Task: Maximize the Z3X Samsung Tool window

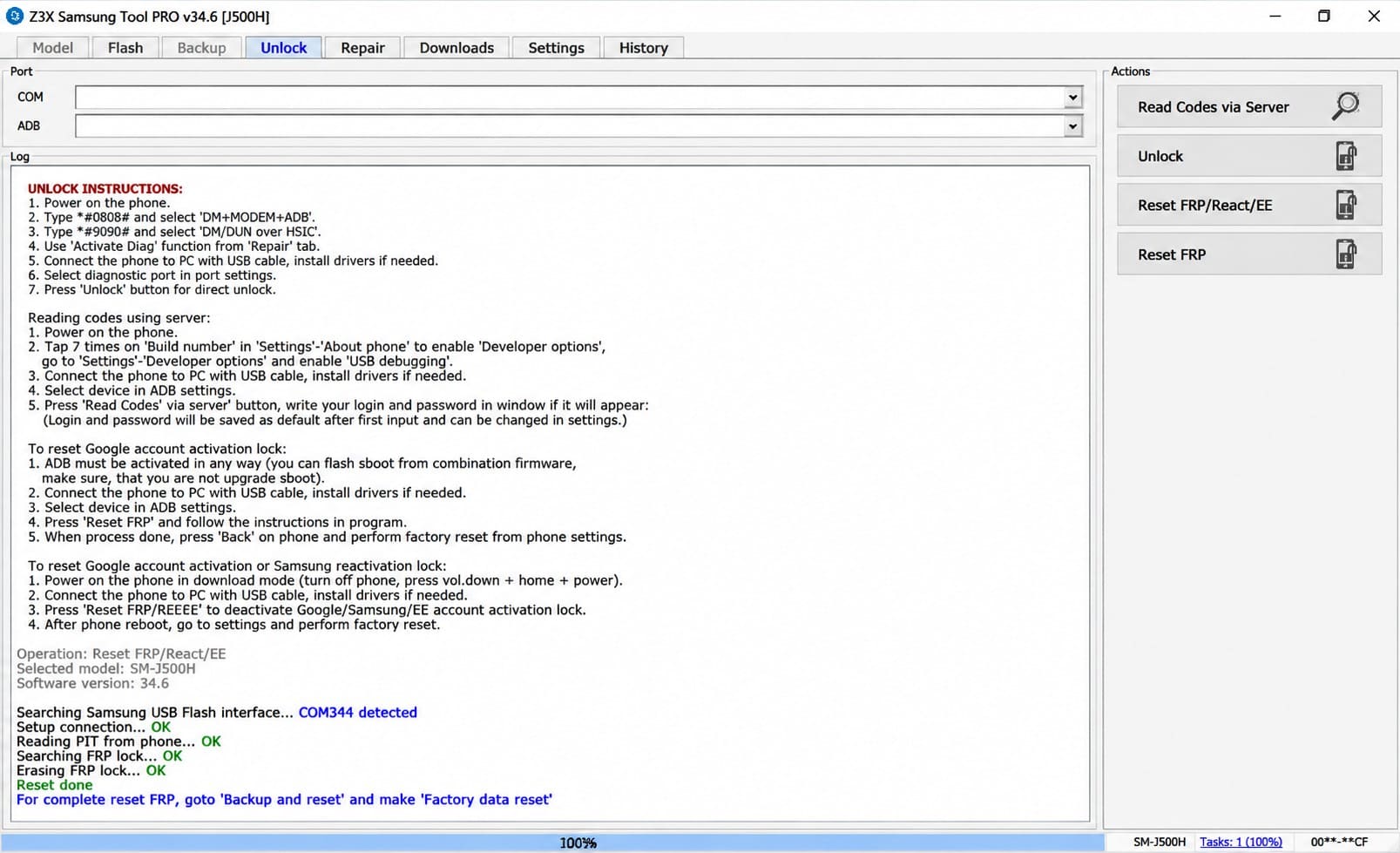Action: click(1324, 16)
